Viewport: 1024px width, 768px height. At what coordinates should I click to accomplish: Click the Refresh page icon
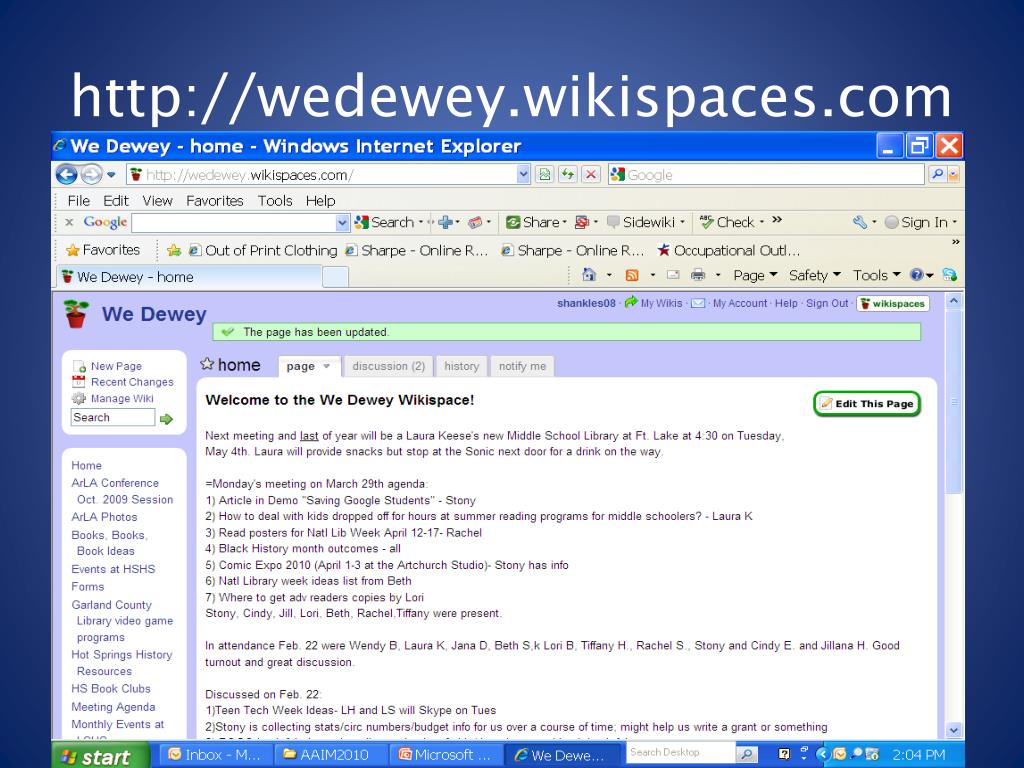point(568,174)
